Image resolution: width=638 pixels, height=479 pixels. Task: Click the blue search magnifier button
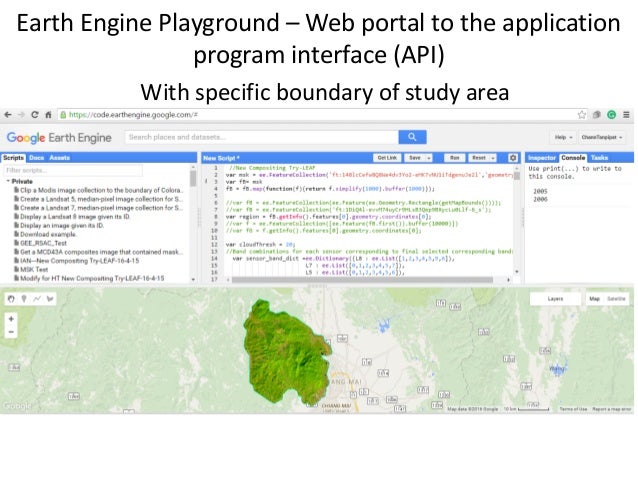tap(412, 137)
